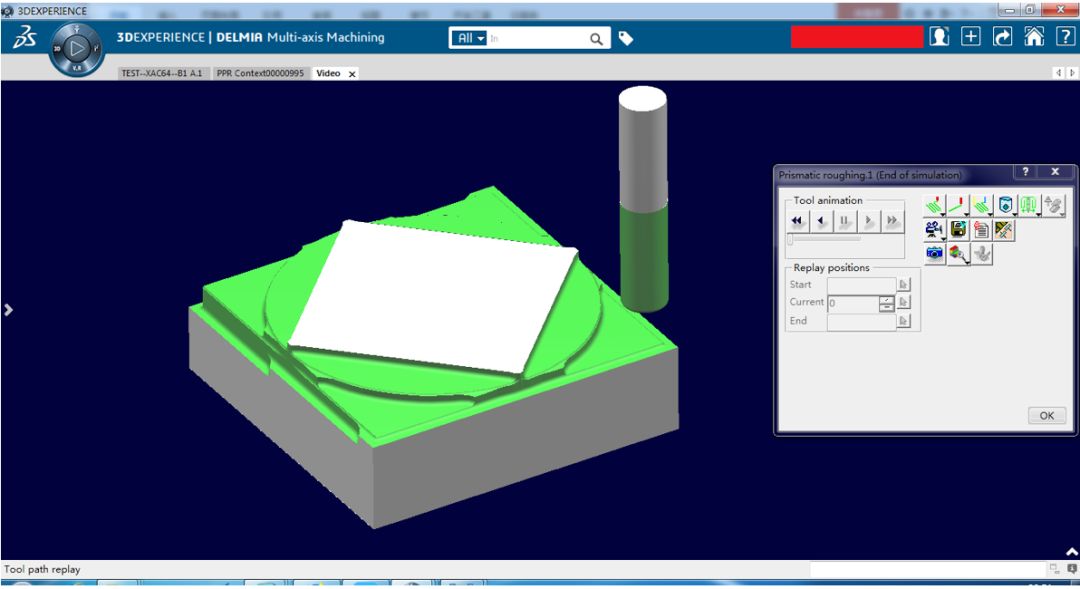This screenshot has height=589, width=1080.
Task: Open the tag explorer icon
Action: point(625,39)
